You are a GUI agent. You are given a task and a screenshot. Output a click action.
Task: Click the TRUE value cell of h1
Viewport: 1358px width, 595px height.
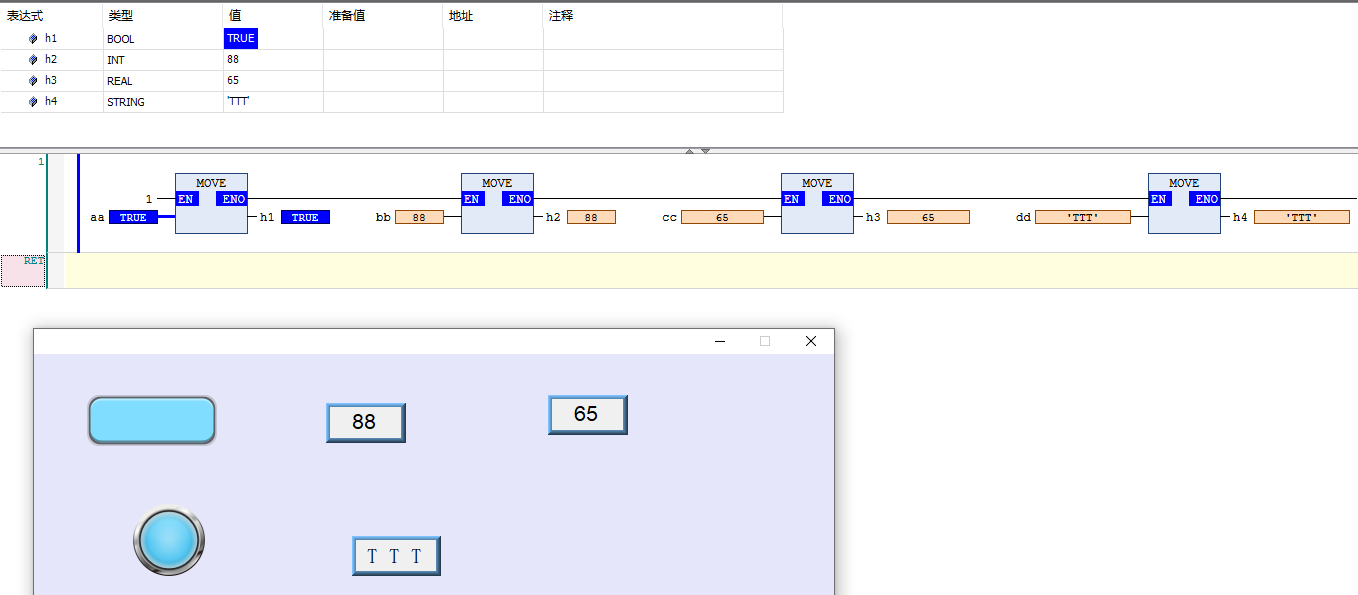pyautogui.click(x=241, y=38)
